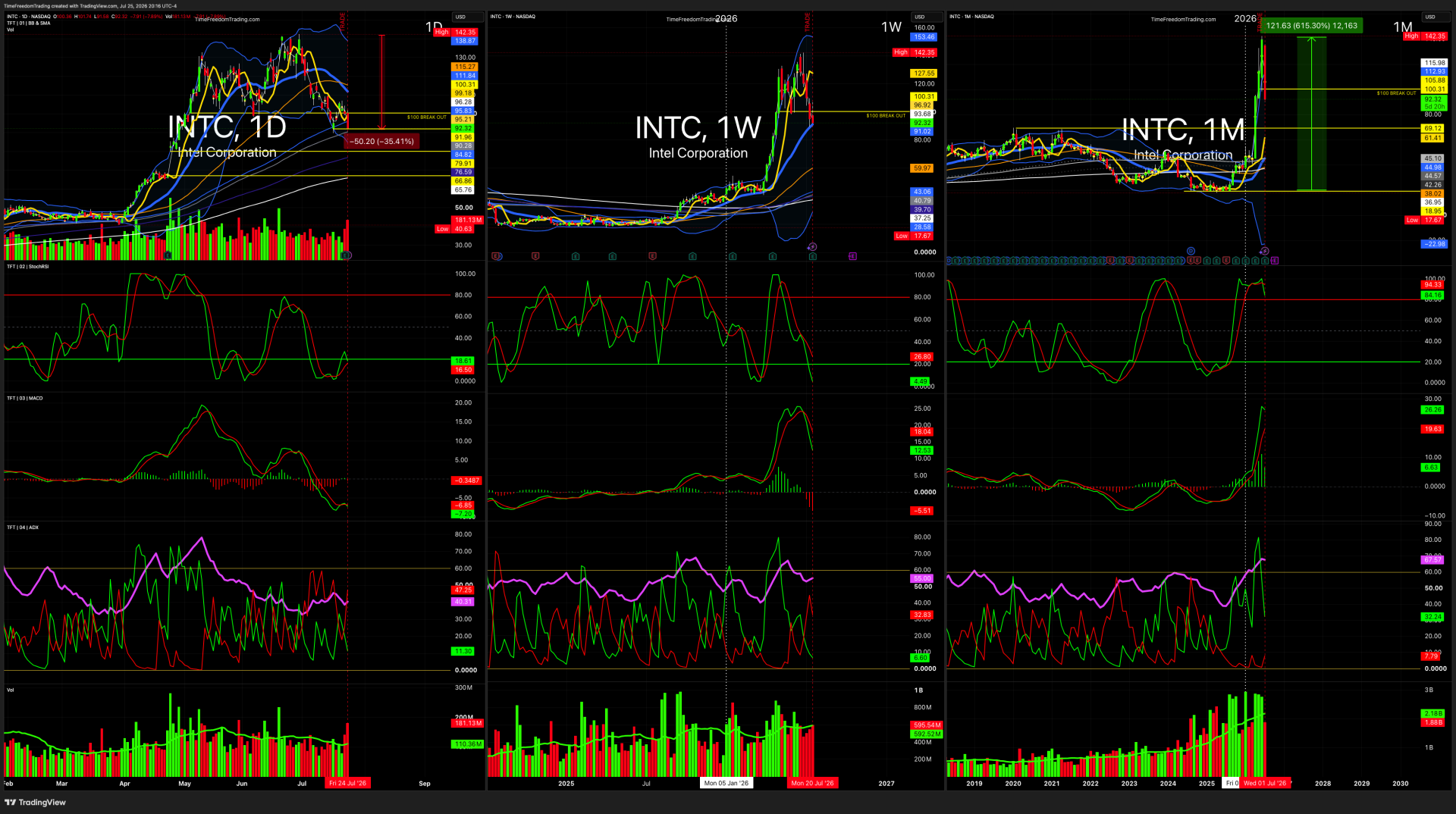This screenshot has height=814, width=1456.
Task: Click the 138.87 price label on daily chart
Action: [465, 41]
